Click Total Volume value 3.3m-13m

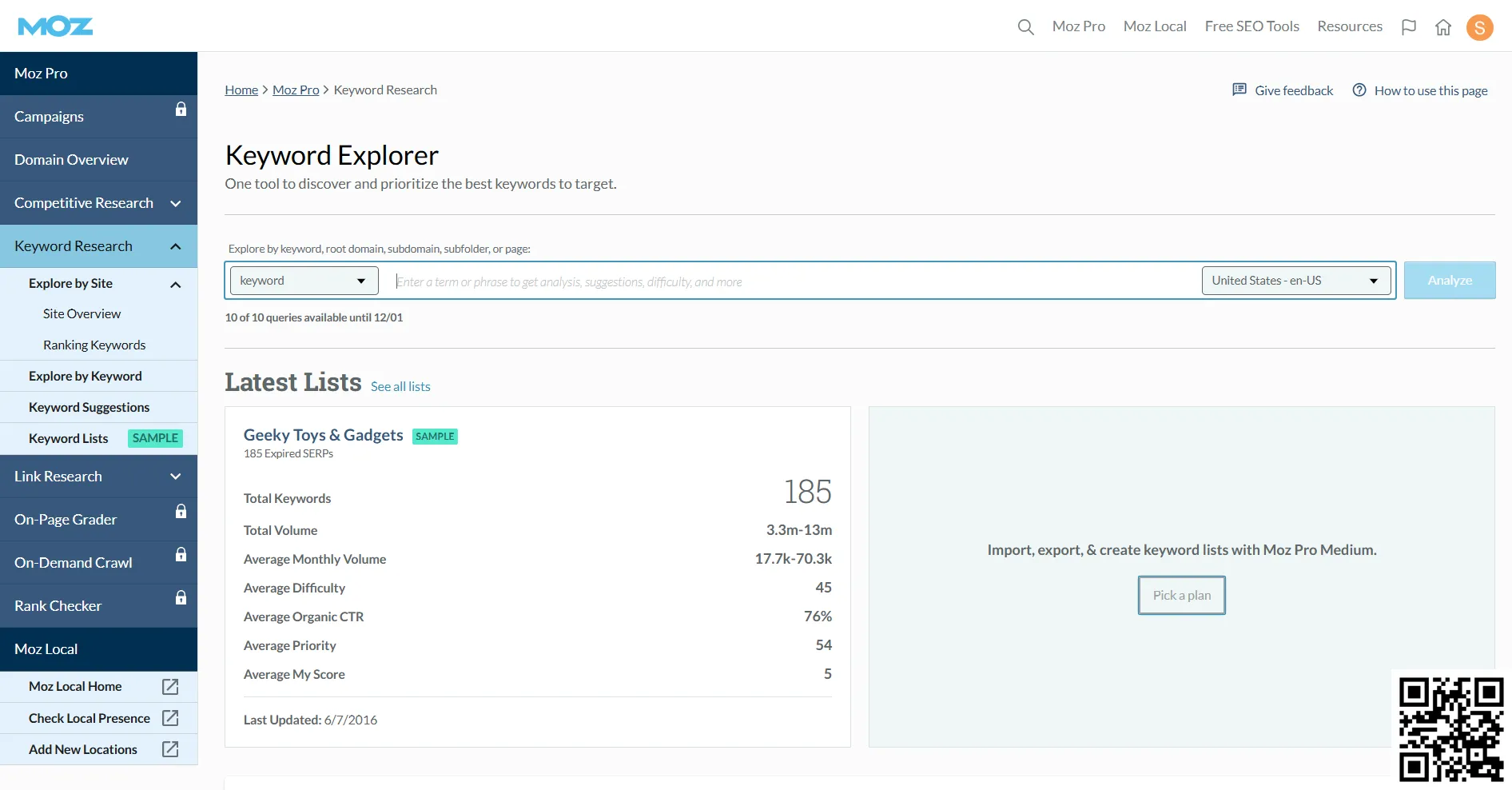798,530
